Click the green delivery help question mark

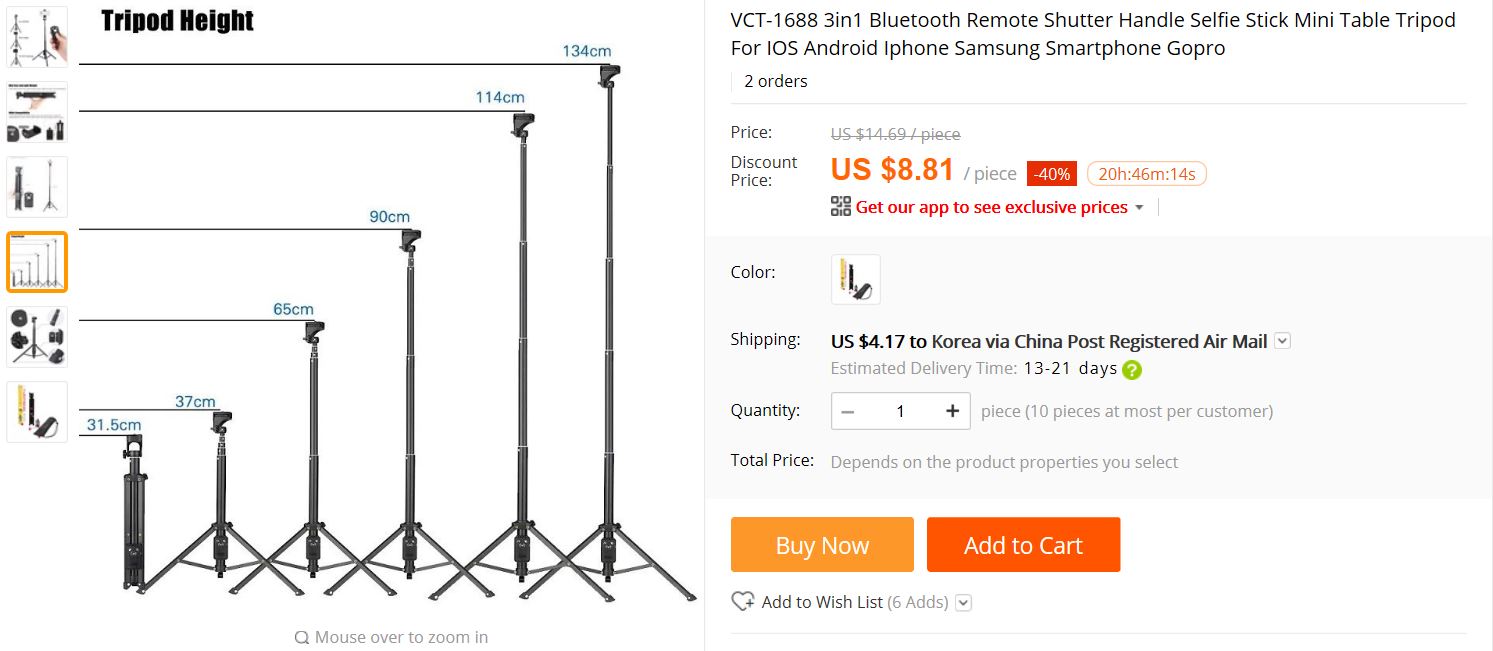point(1132,369)
